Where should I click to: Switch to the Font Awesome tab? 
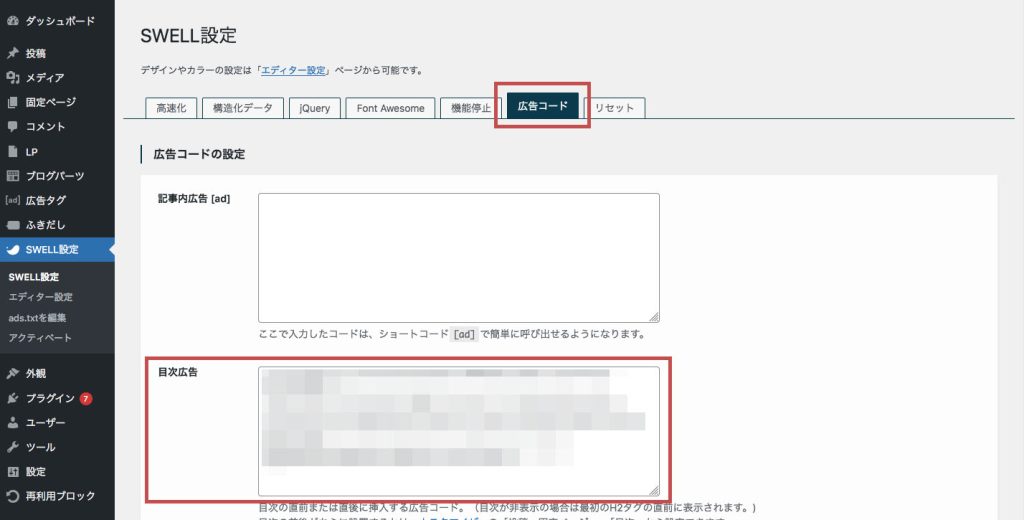tap(391, 108)
